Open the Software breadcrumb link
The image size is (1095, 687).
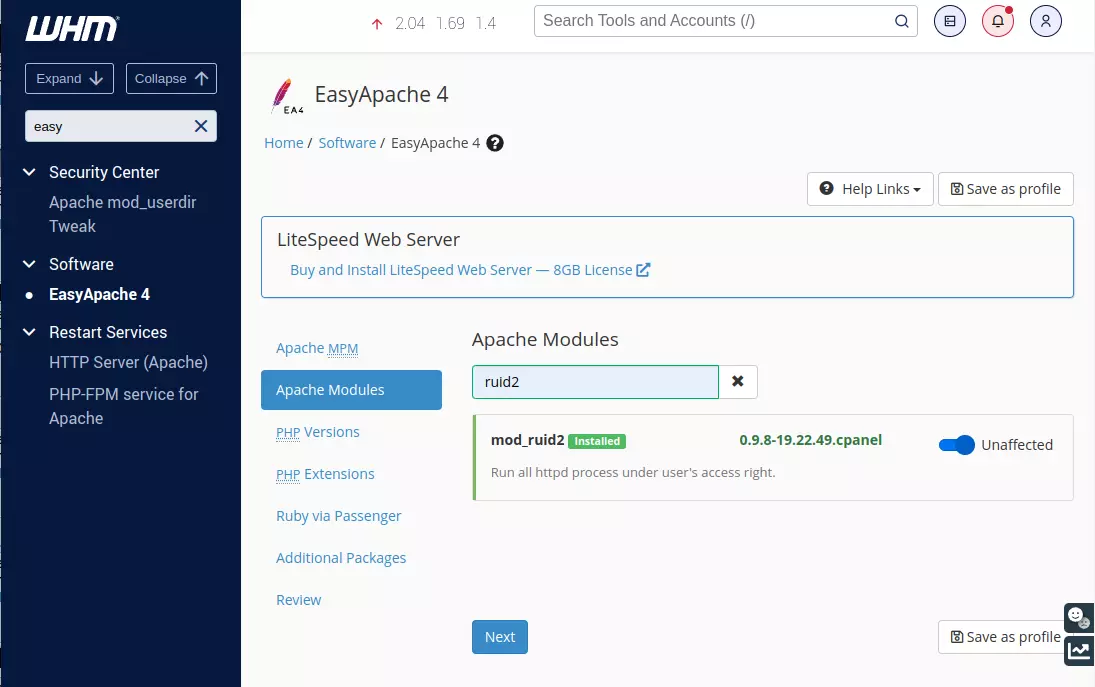click(347, 142)
